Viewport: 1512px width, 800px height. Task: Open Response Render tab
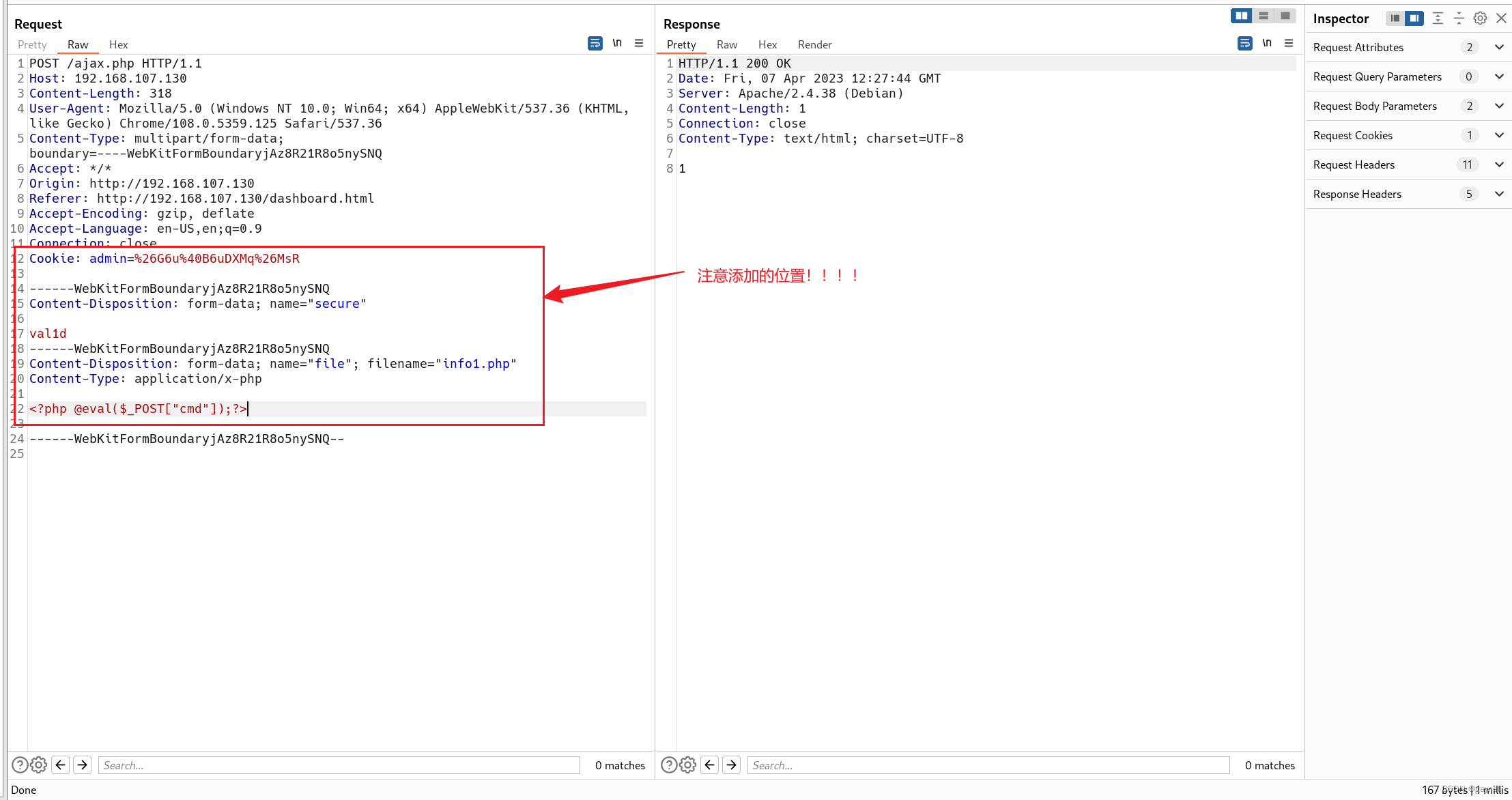pos(814,44)
